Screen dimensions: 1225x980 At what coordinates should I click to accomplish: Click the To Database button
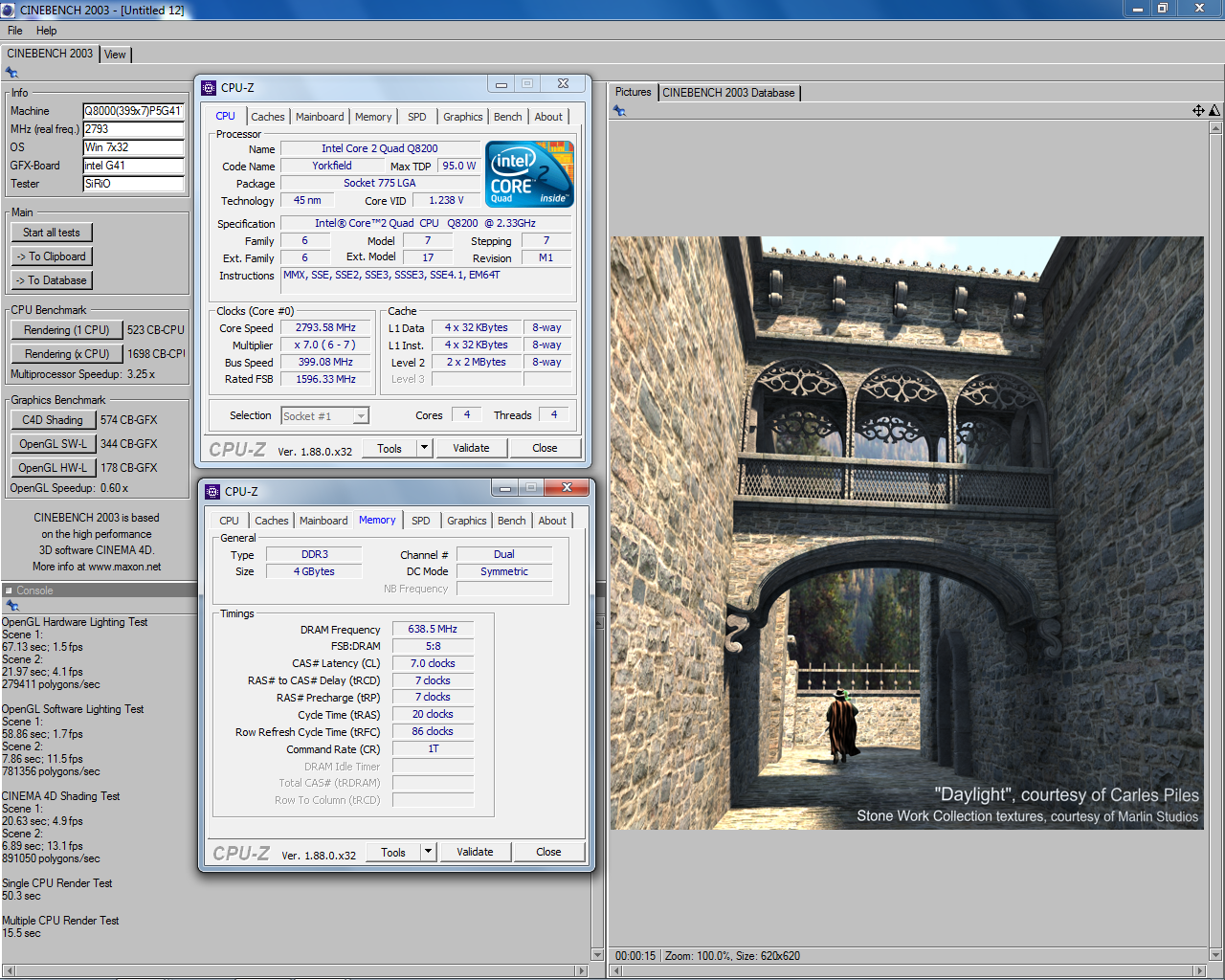52,280
